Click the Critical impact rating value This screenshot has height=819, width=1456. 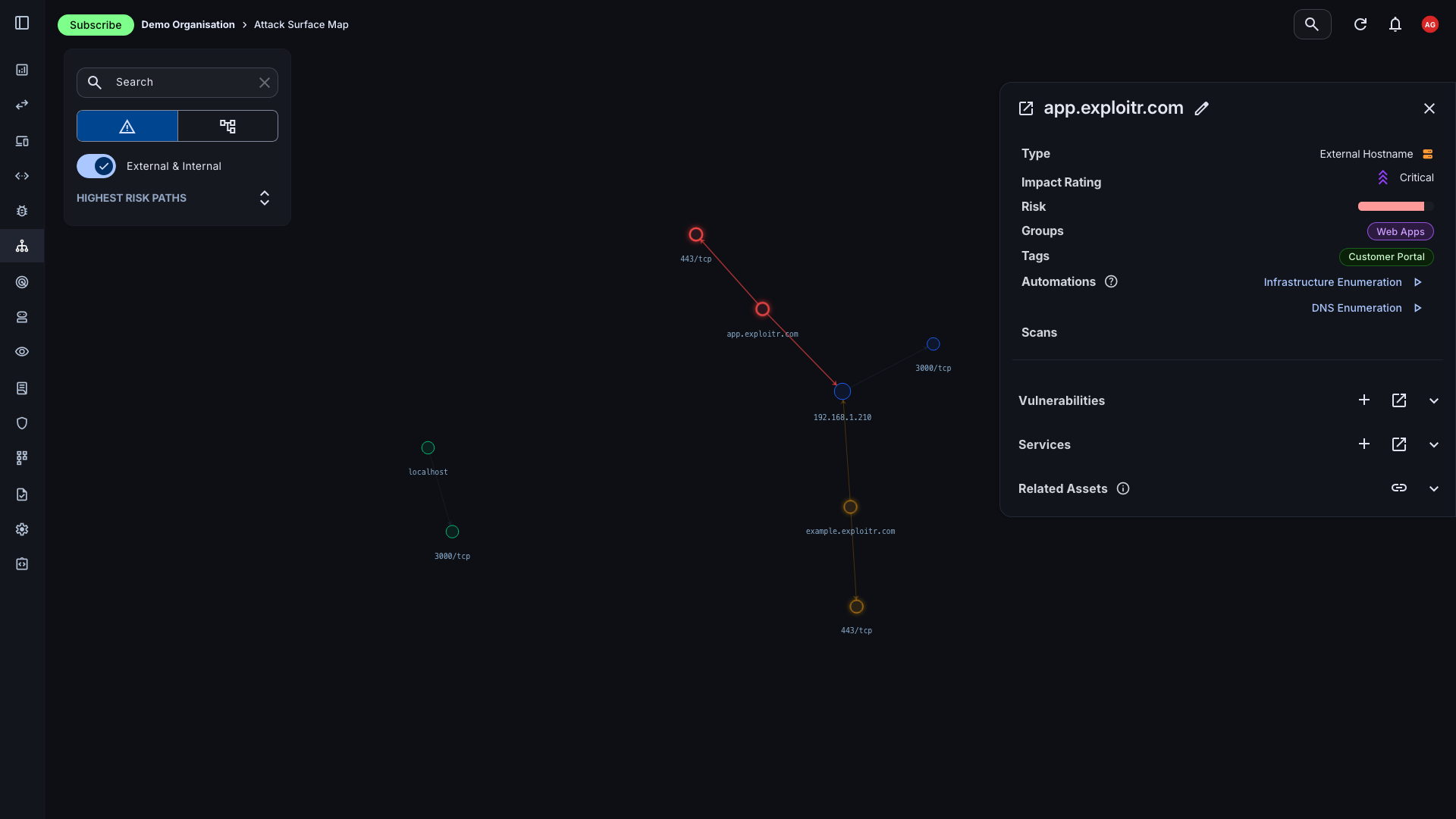(x=1417, y=177)
